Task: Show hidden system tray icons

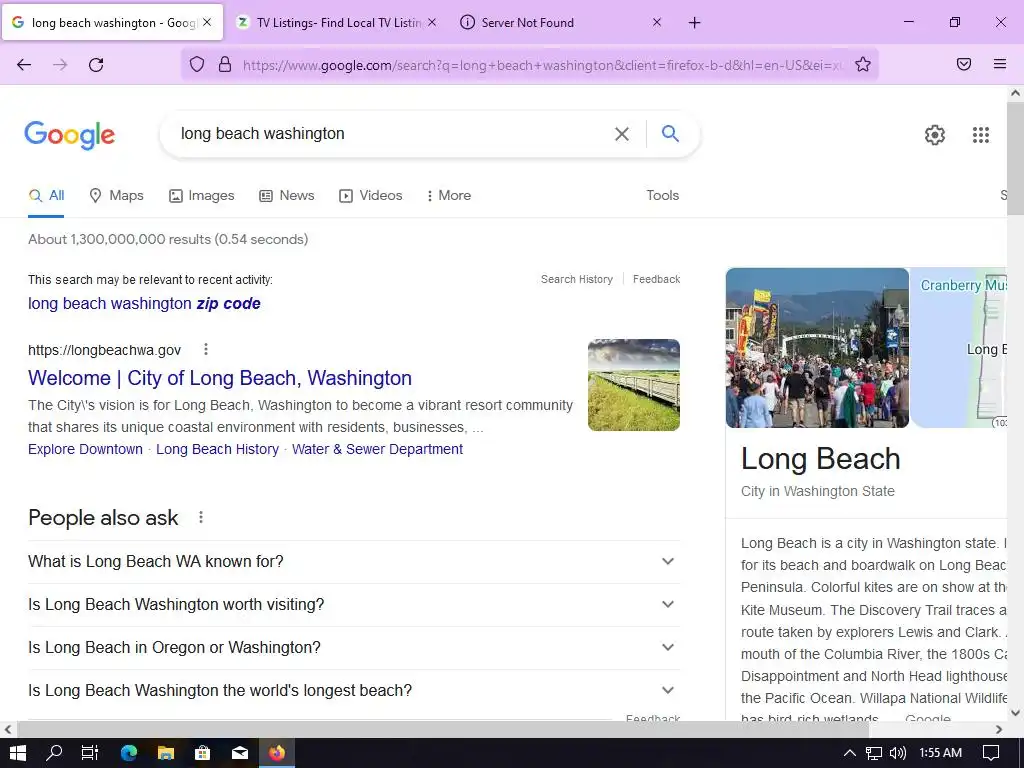Action: click(850, 753)
